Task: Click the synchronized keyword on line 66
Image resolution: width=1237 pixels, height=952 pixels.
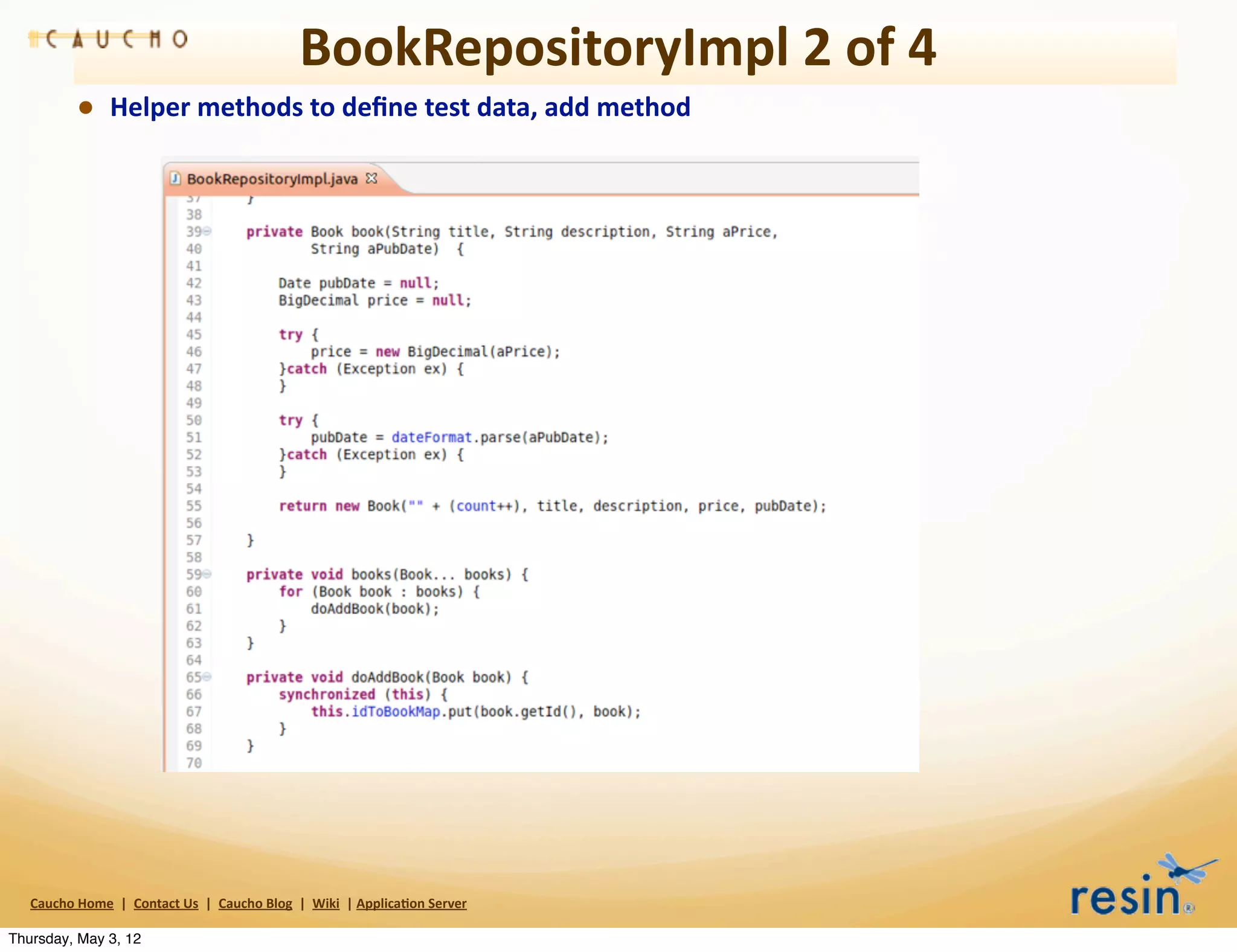Action: [x=327, y=695]
